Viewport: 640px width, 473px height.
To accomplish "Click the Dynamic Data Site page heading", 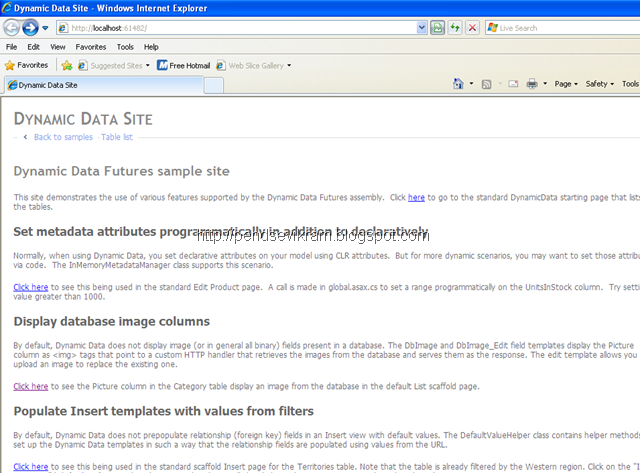I will pyautogui.click(x=83, y=119).
